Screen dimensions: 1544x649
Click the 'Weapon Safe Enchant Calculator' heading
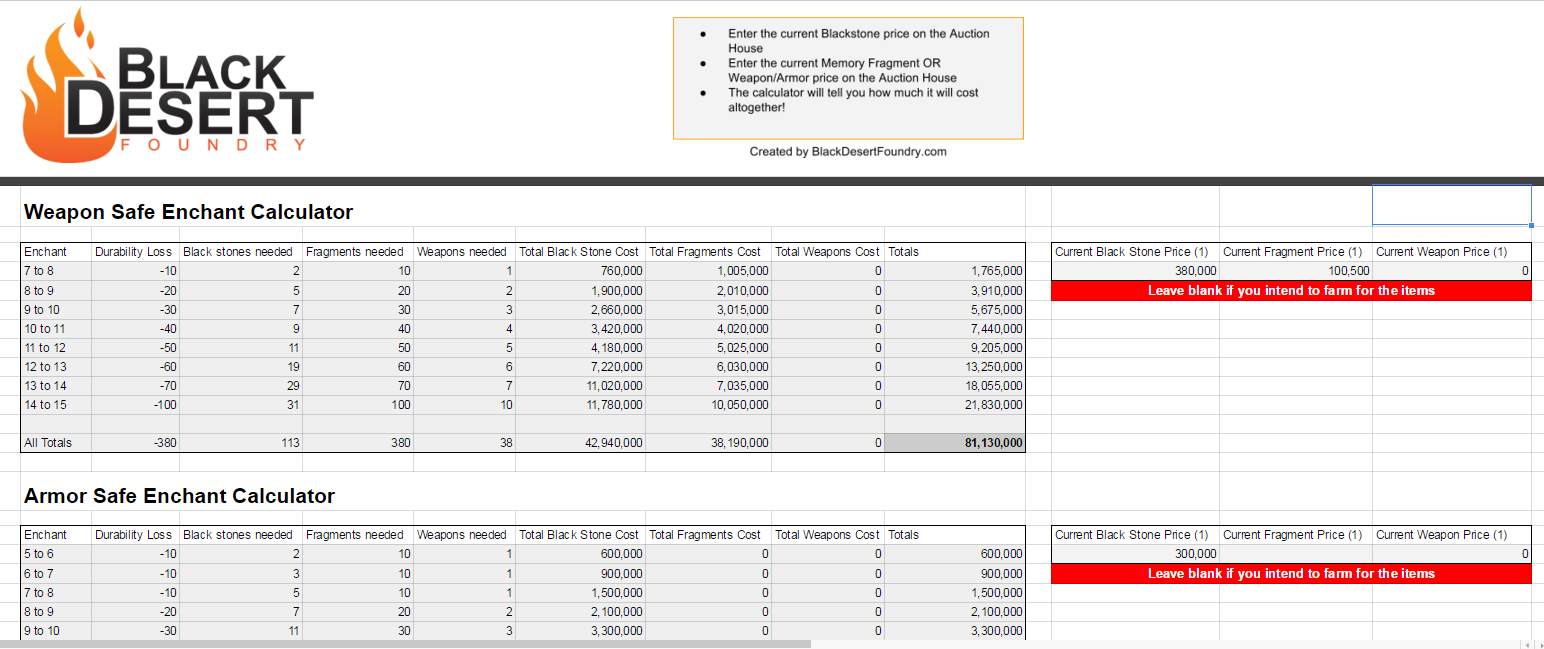coord(188,212)
